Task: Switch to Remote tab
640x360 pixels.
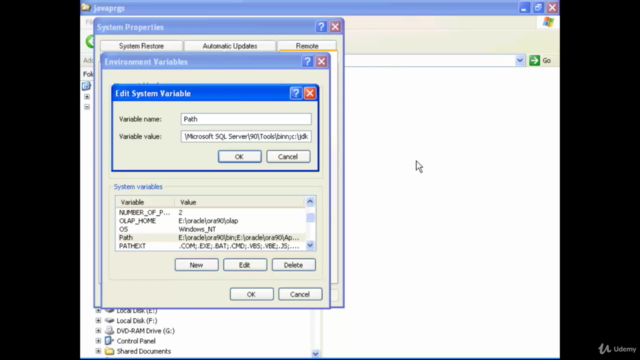Action: [x=307, y=46]
